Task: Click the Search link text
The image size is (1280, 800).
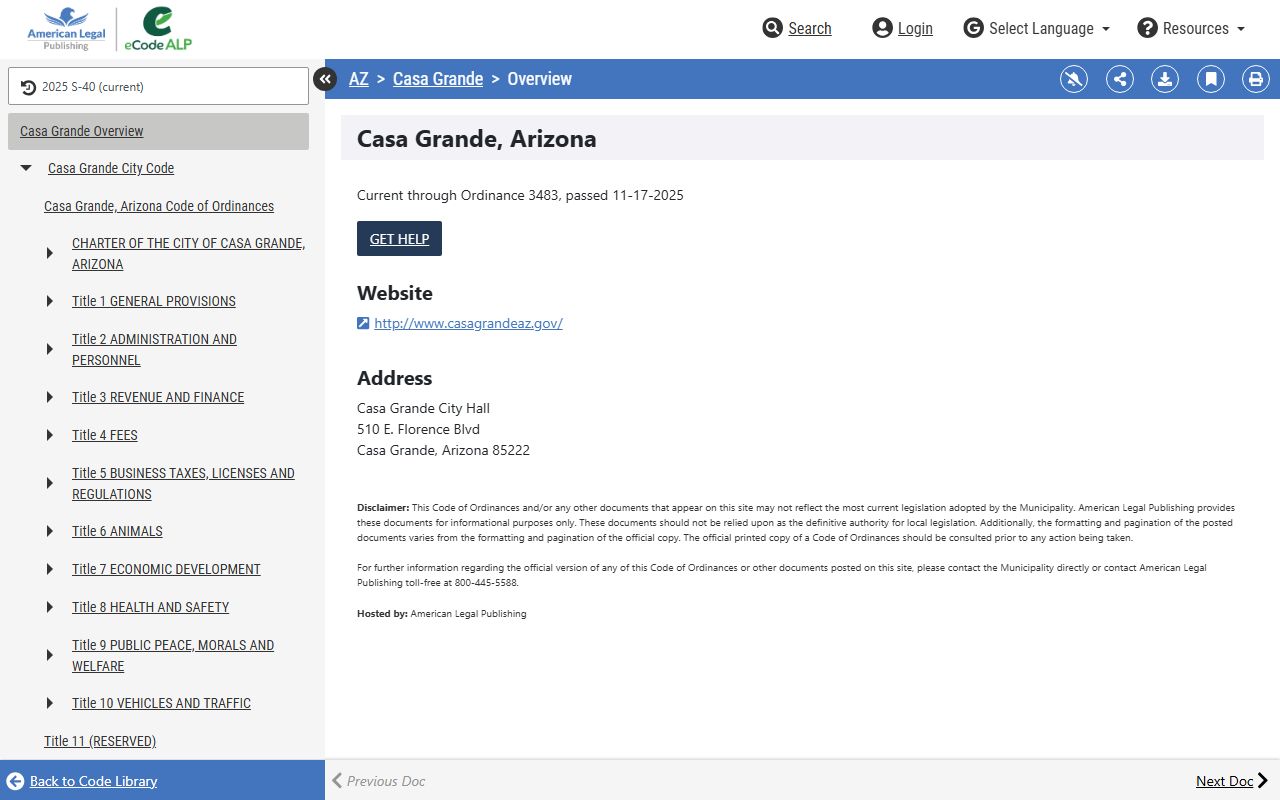Action: coord(810,28)
